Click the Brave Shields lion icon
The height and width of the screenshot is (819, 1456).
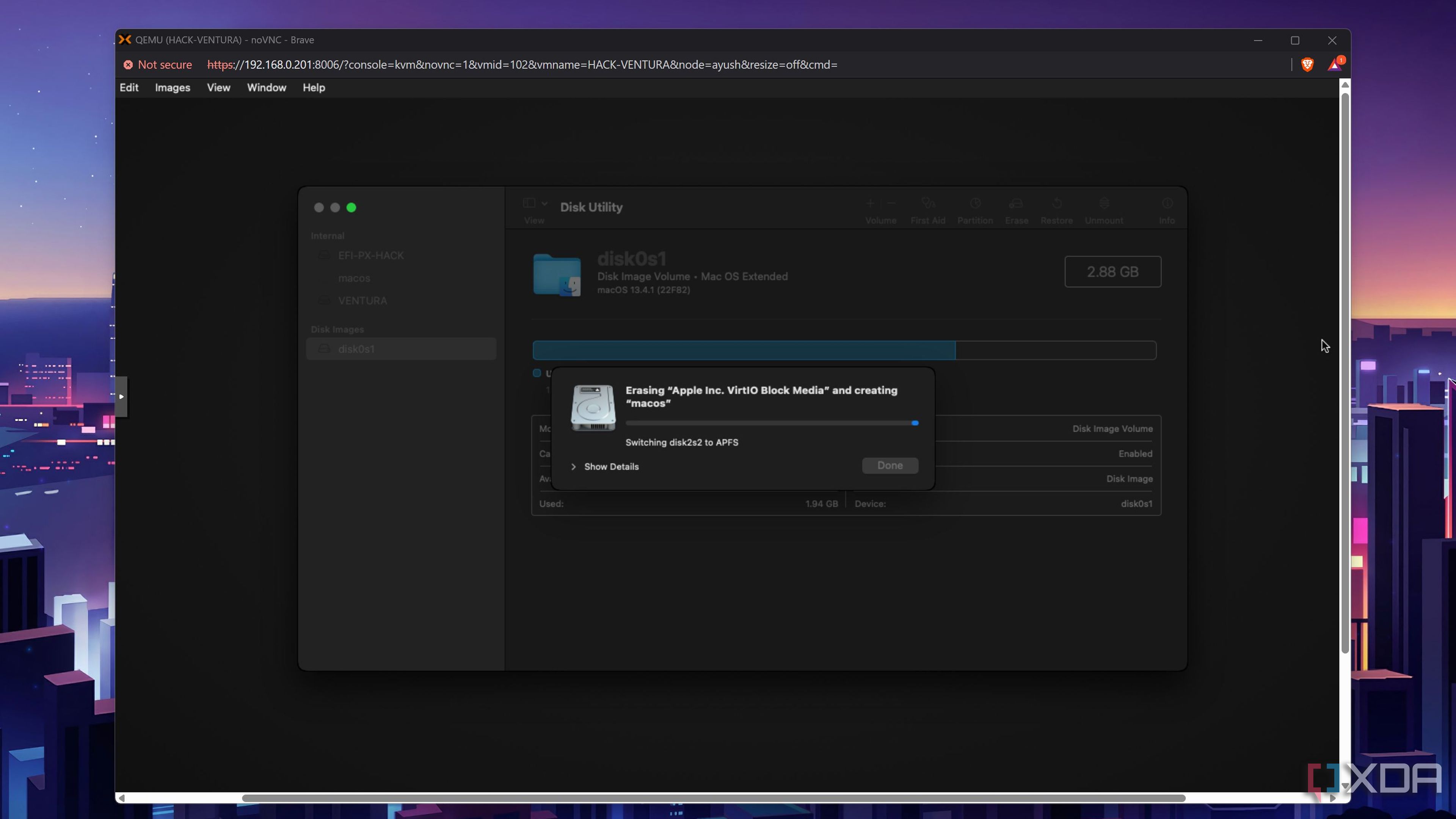tap(1307, 65)
